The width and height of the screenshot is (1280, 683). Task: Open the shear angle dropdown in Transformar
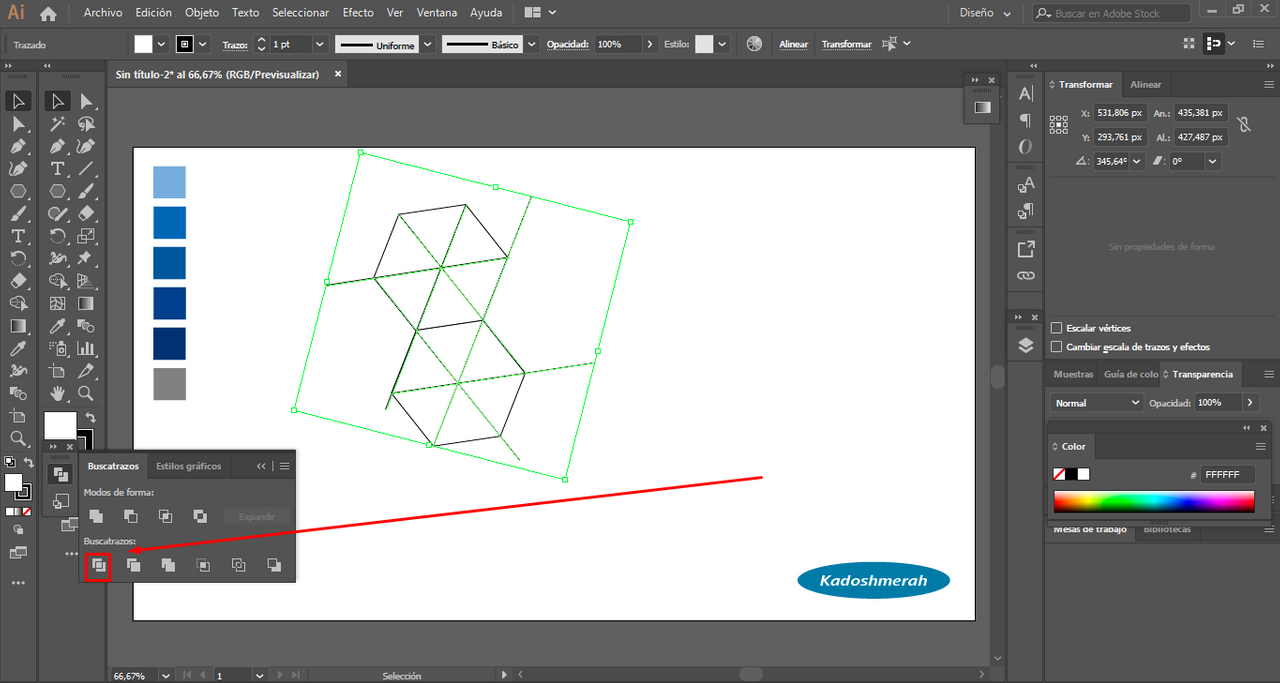tap(1213, 161)
